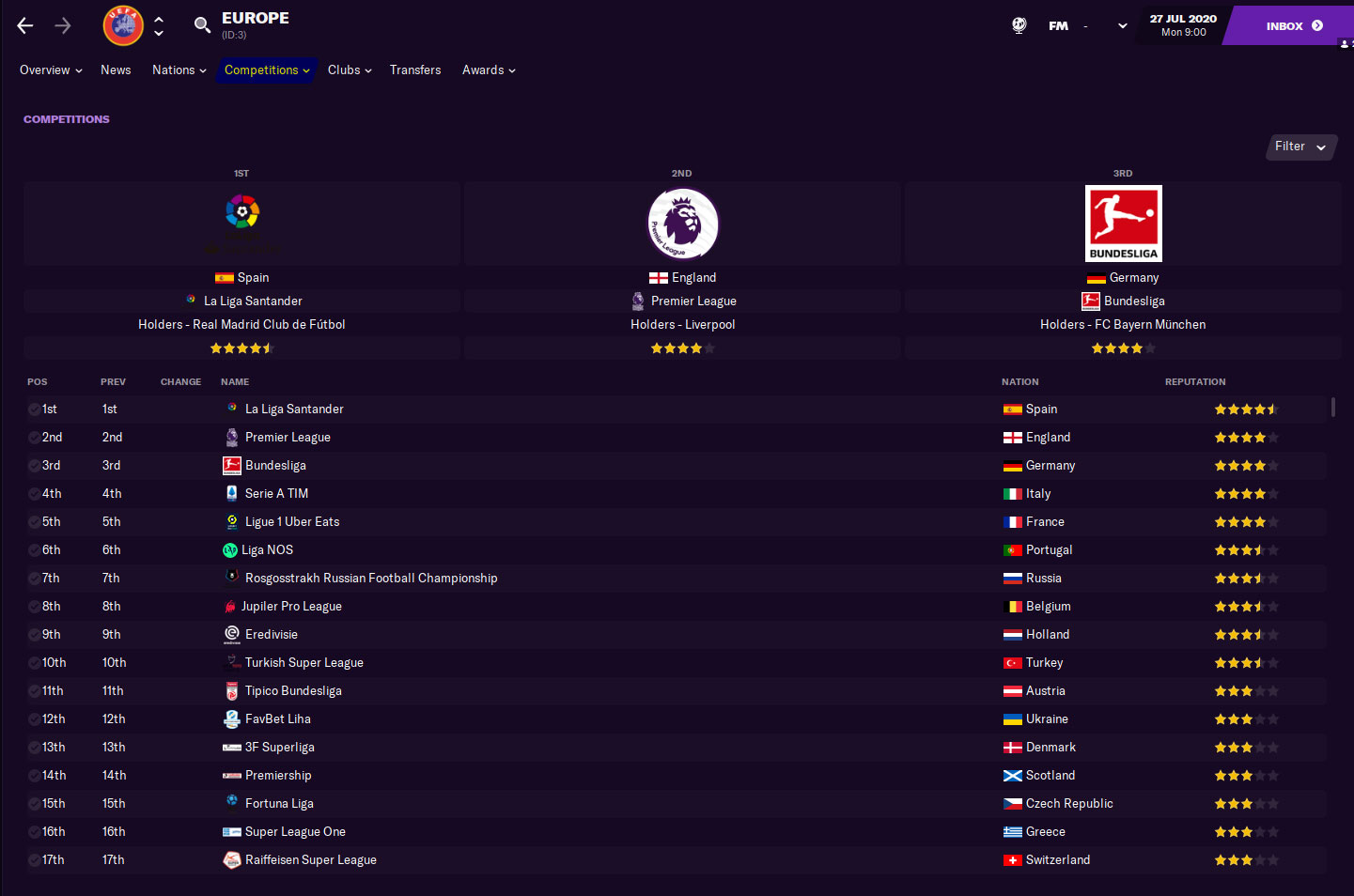Open the Serie A TIM competition link
Viewport: 1354px width, 896px height.
[x=276, y=494]
